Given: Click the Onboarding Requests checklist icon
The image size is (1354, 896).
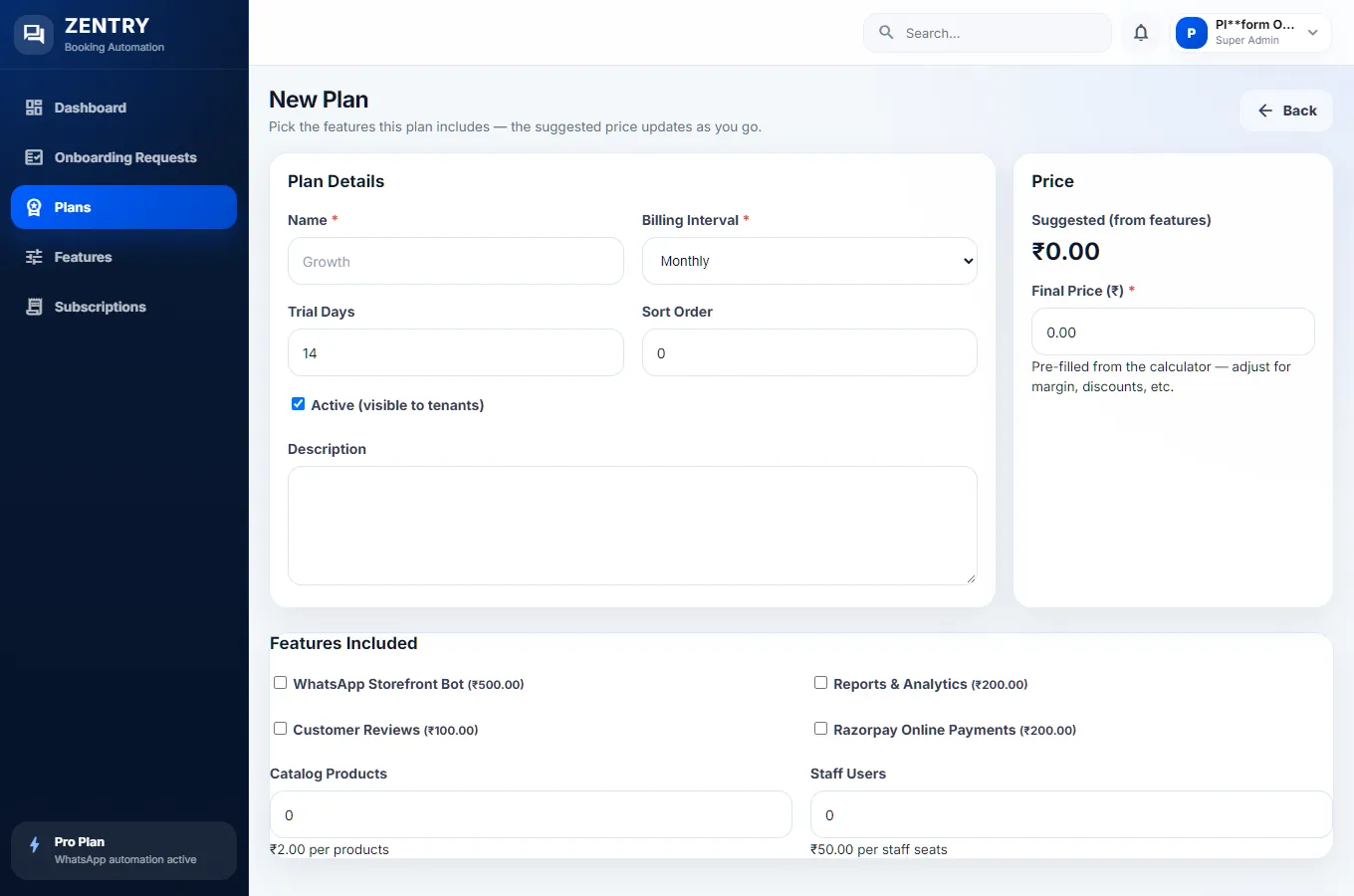Looking at the screenshot, I should pos(34,157).
